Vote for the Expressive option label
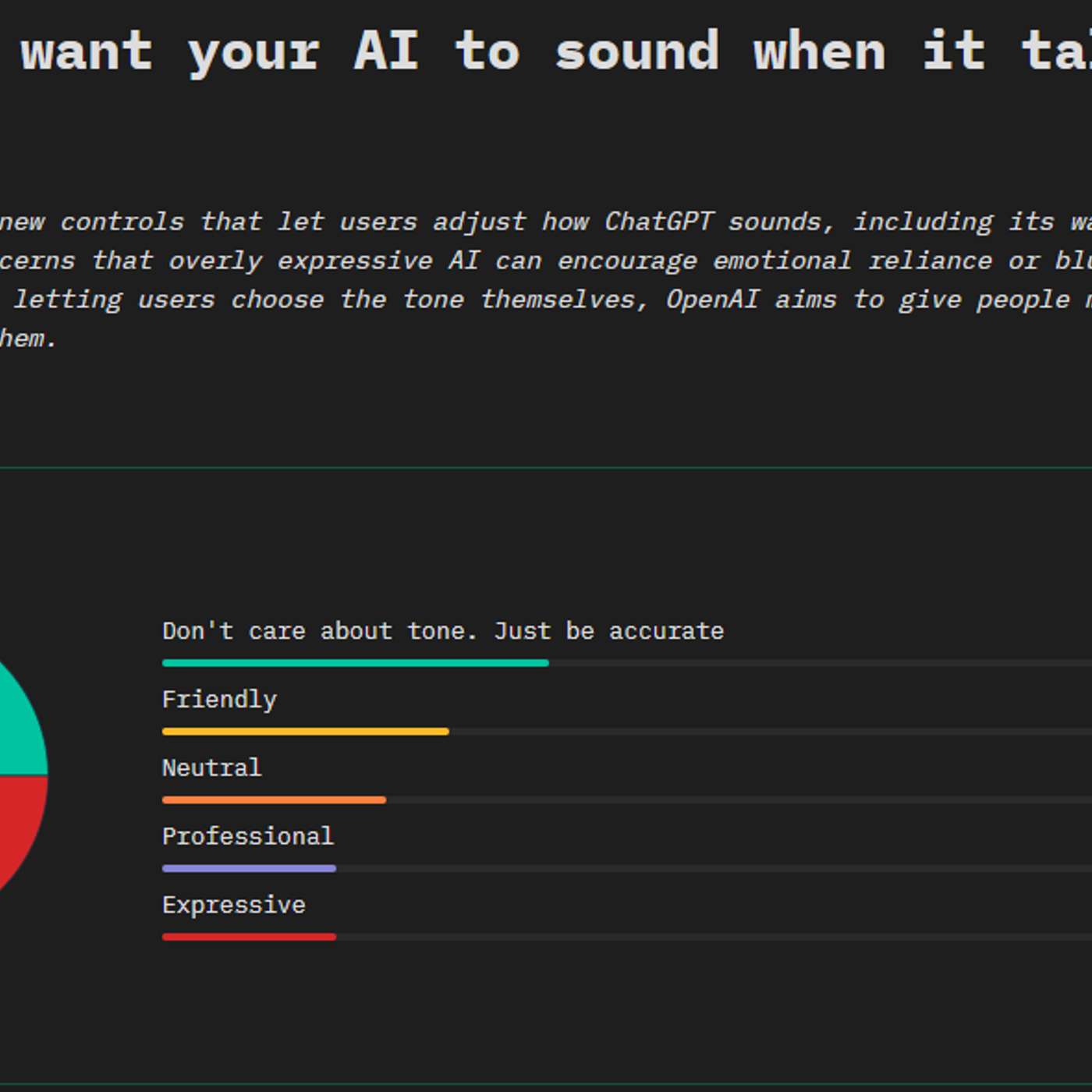Viewport: 1092px width, 1092px height. tap(233, 905)
